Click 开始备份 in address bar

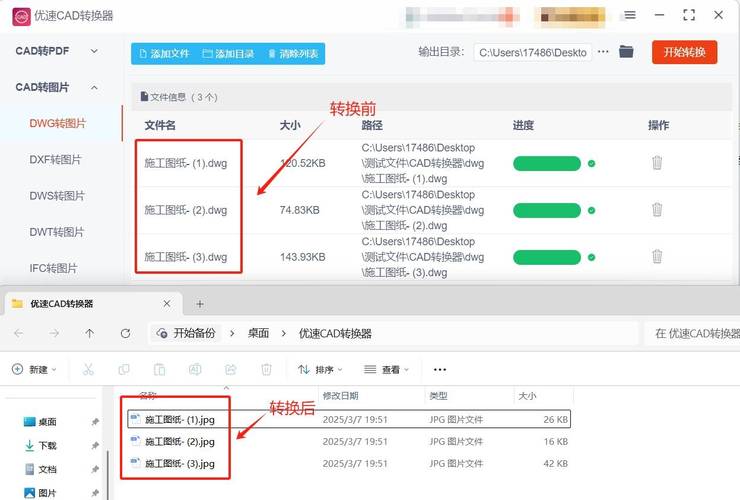186,333
